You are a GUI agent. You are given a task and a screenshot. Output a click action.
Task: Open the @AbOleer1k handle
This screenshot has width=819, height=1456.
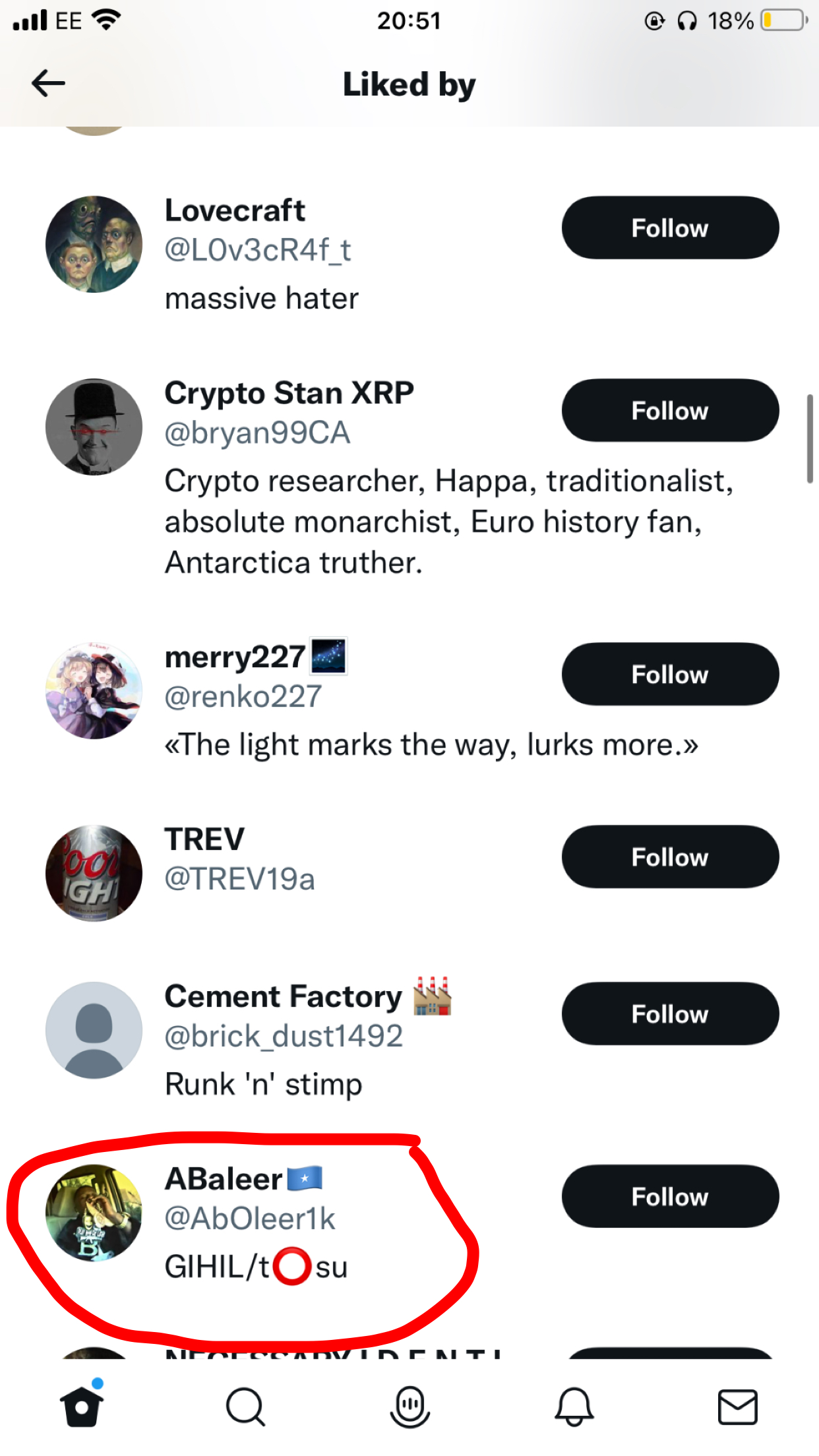[x=250, y=1219]
